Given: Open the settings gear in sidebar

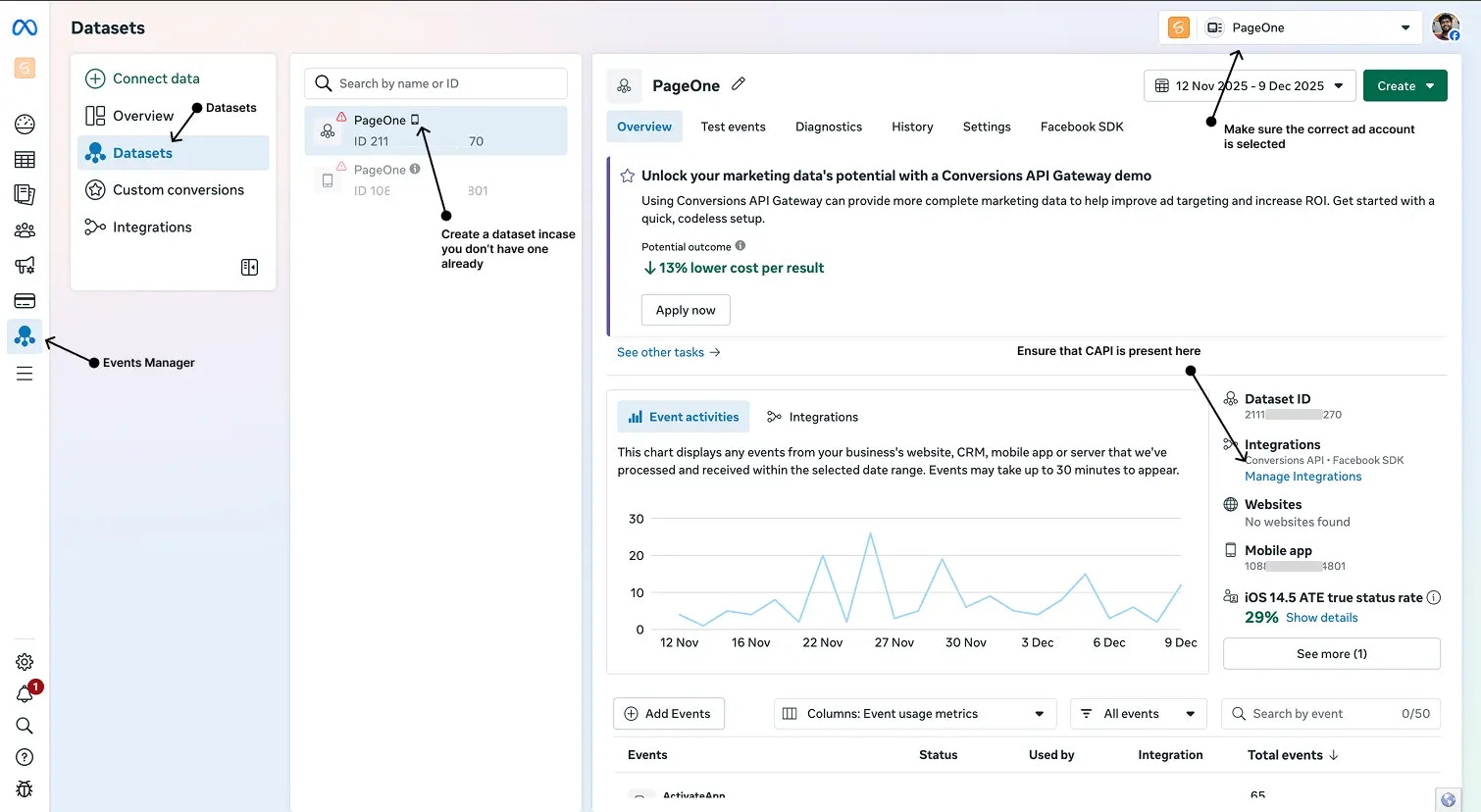Looking at the screenshot, I should click(25, 662).
